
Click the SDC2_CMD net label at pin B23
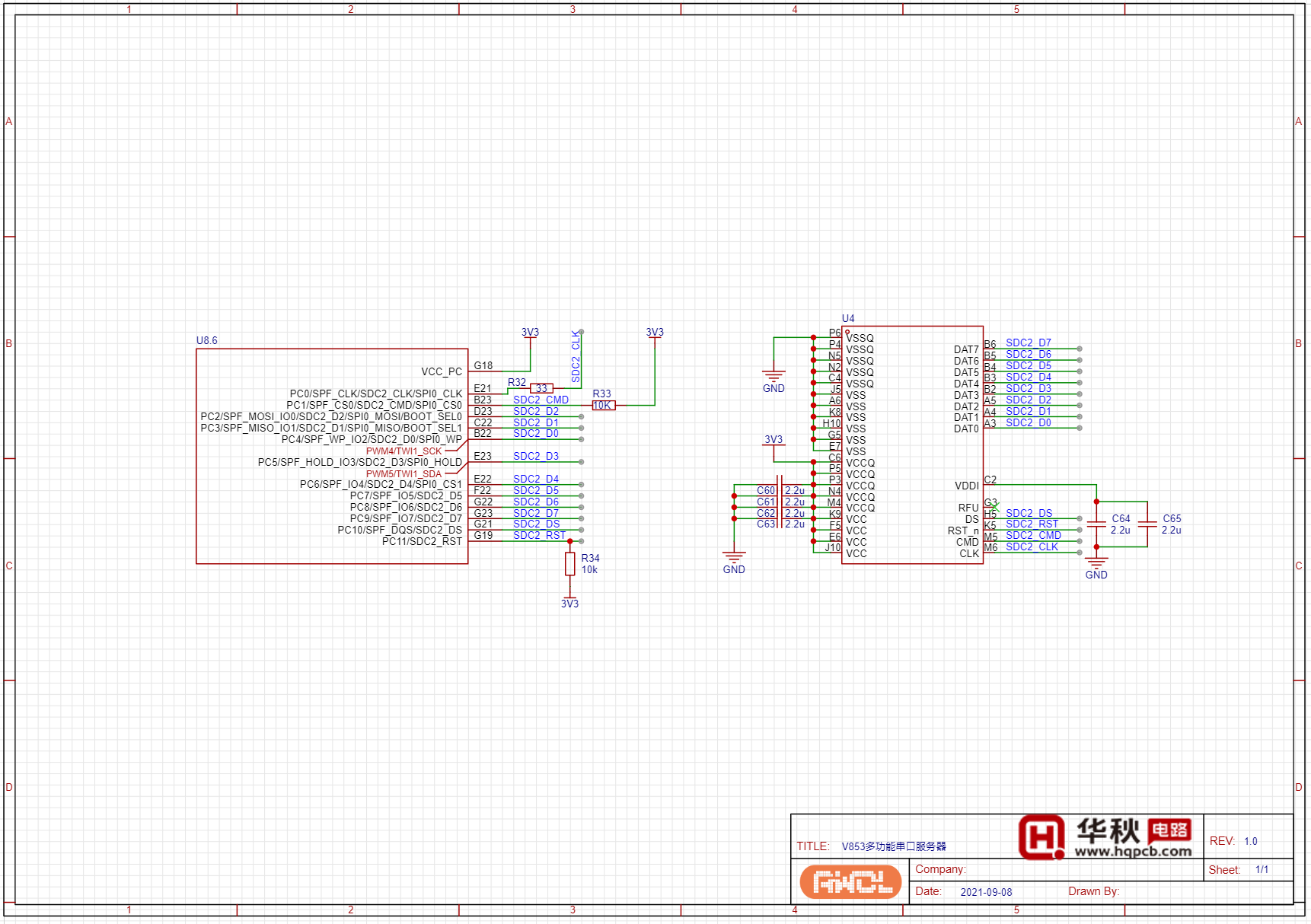[x=541, y=400]
